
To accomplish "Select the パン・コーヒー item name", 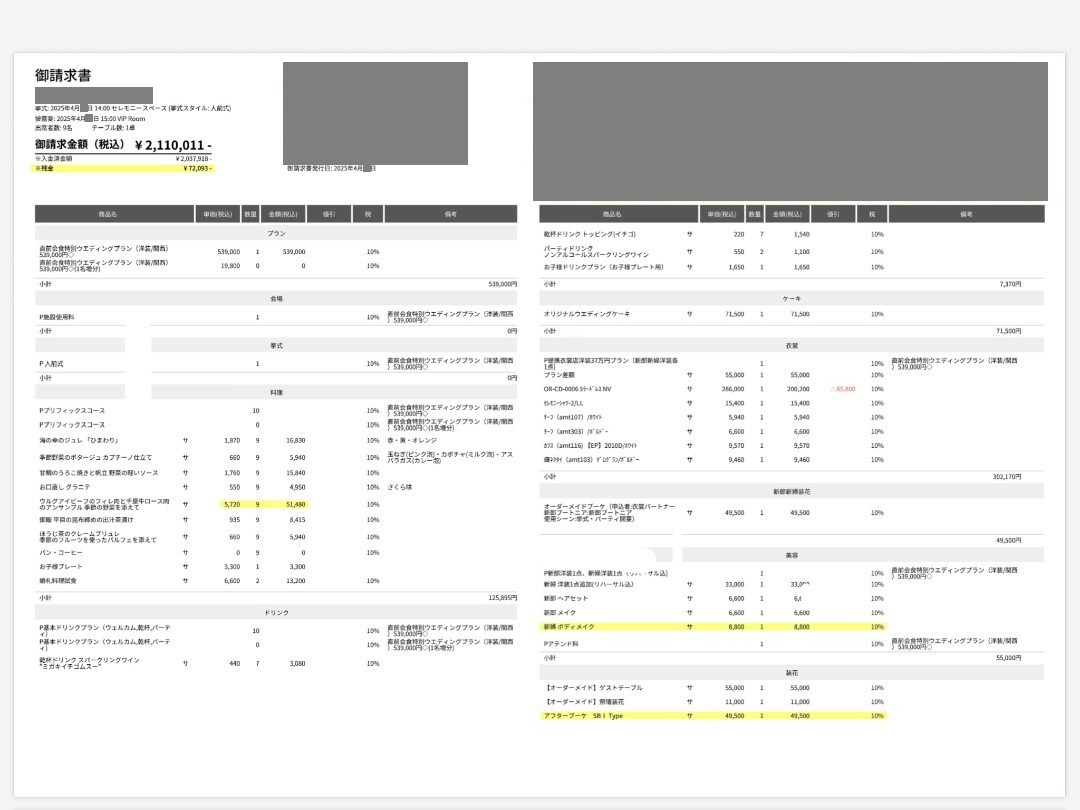I will [61, 552].
